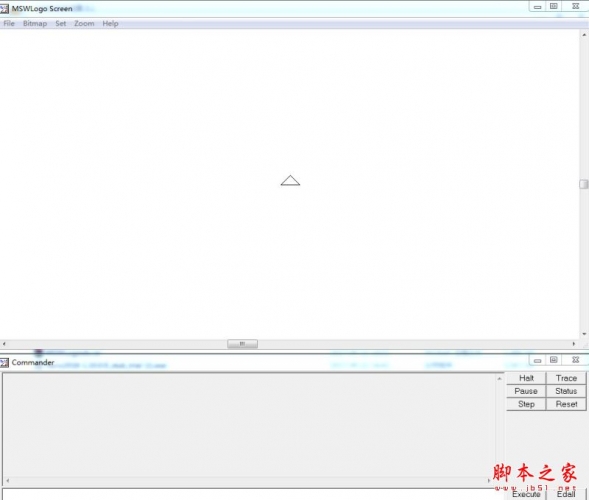Click the vertical scrollbar thumb of the Screen
The width and height of the screenshot is (589, 500).
pos(584,184)
